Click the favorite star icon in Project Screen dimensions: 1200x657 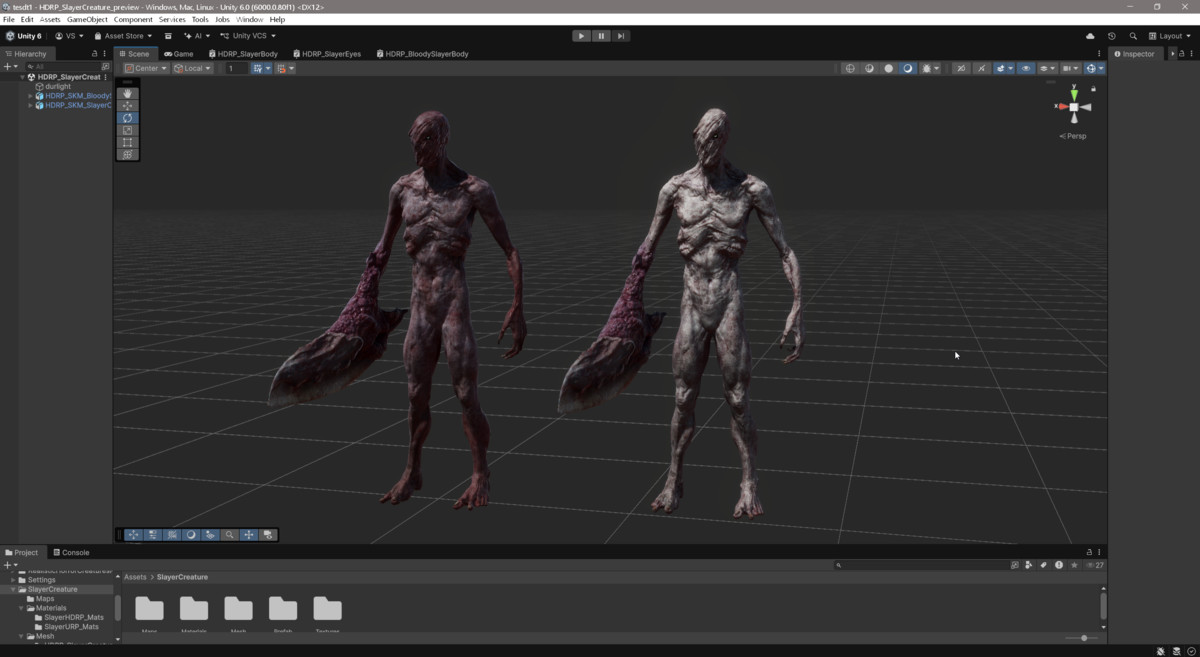[1074, 565]
